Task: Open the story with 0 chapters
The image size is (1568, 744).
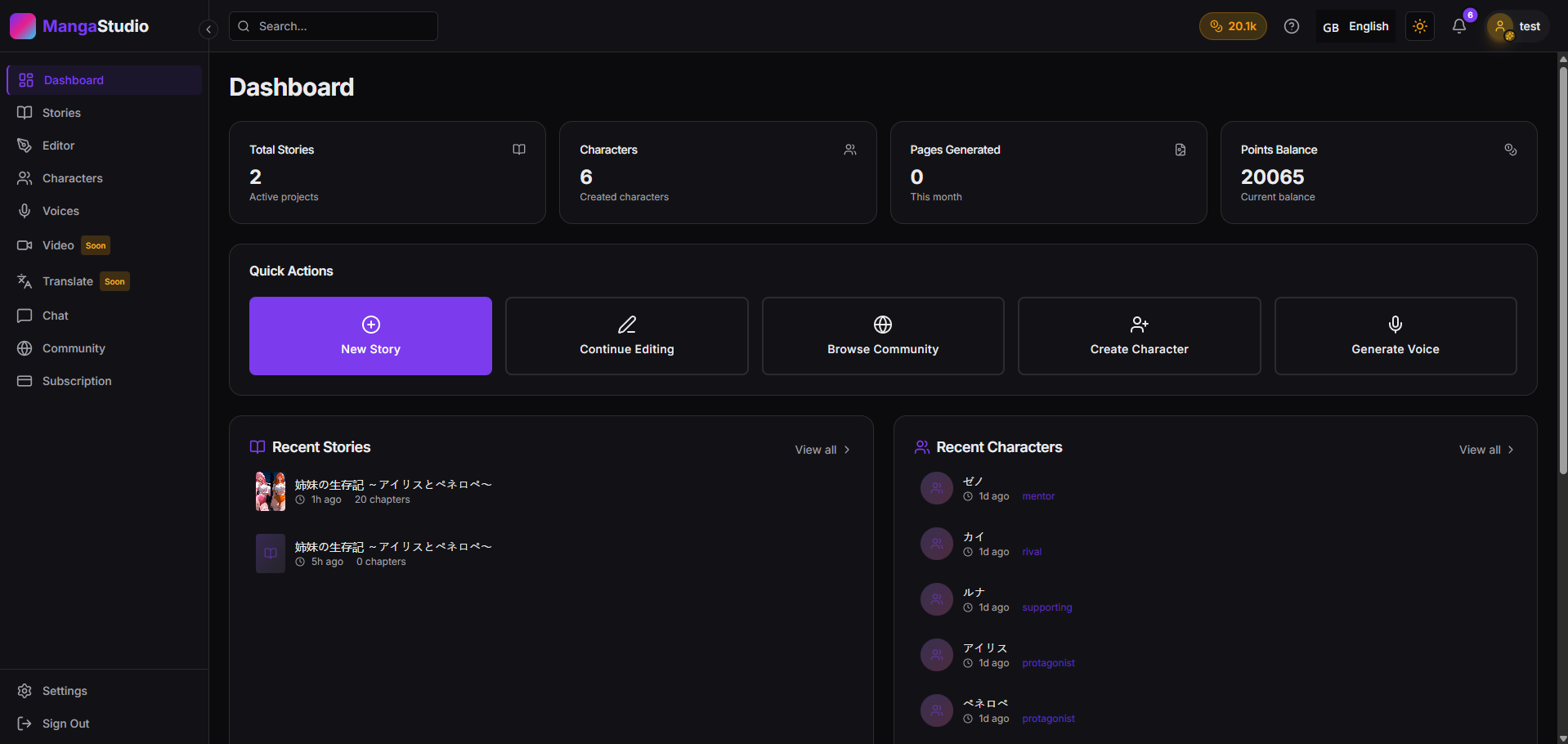Action: click(x=551, y=554)
